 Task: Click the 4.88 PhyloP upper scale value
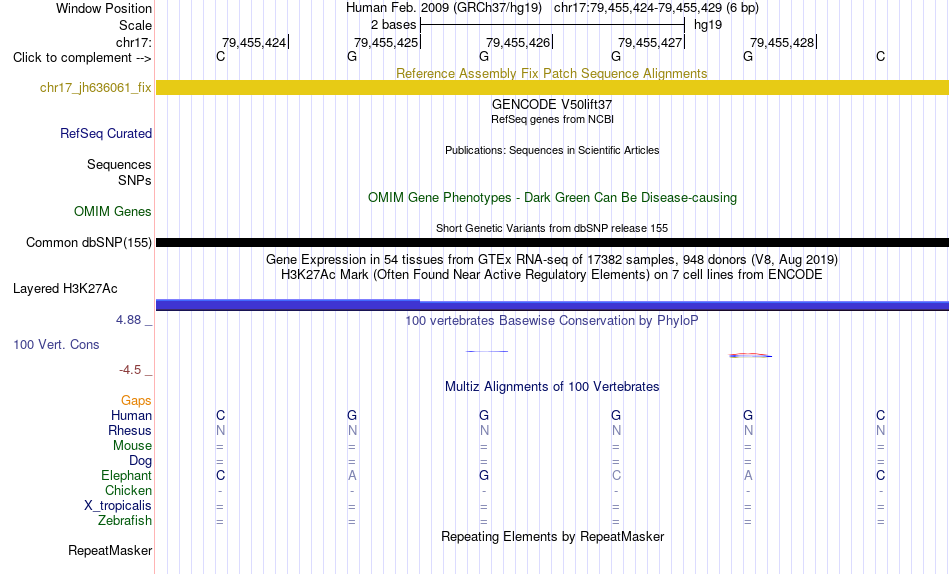(128, 319)
